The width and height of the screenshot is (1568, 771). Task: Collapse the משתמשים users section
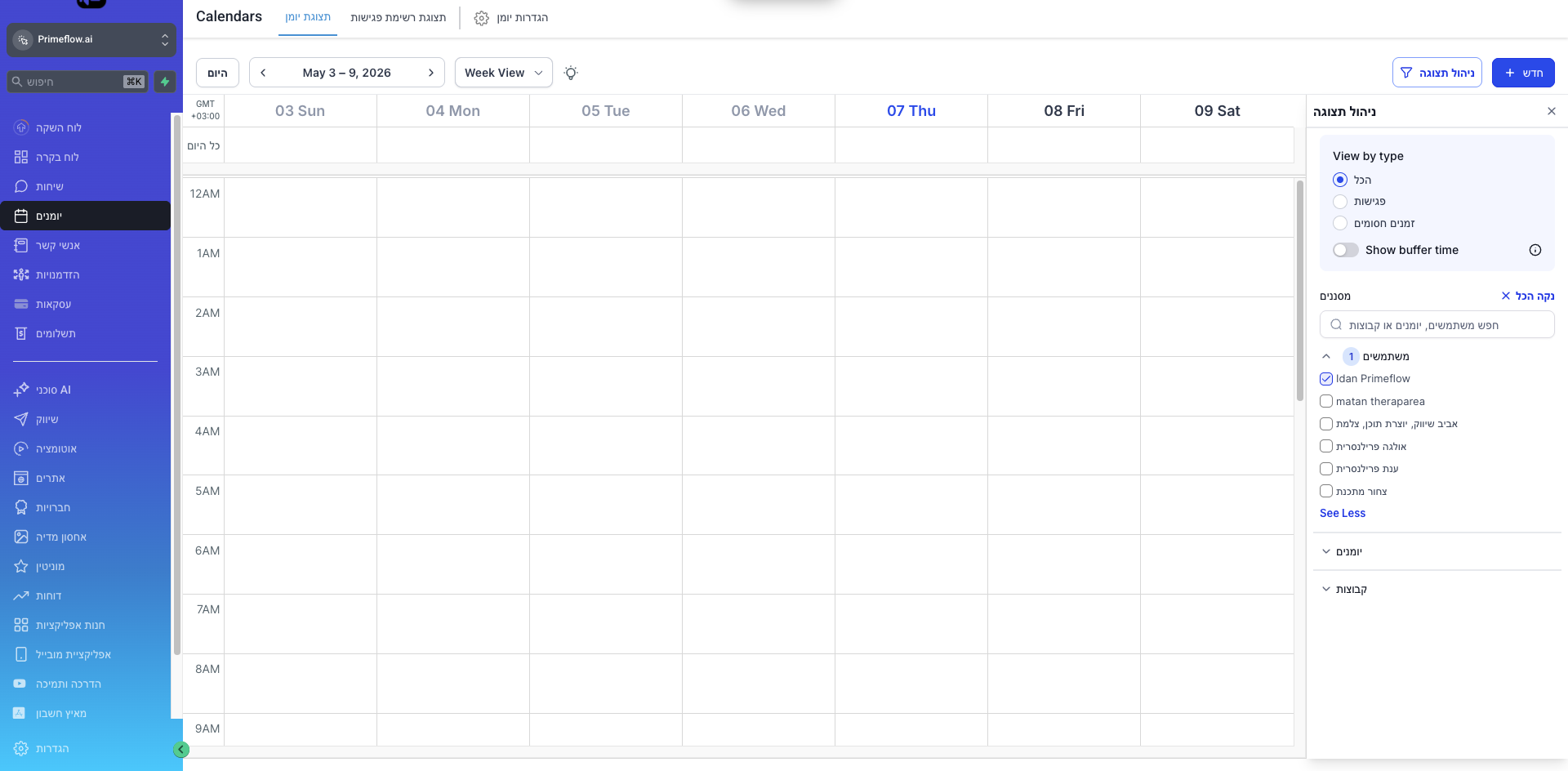coord(1326,356)
